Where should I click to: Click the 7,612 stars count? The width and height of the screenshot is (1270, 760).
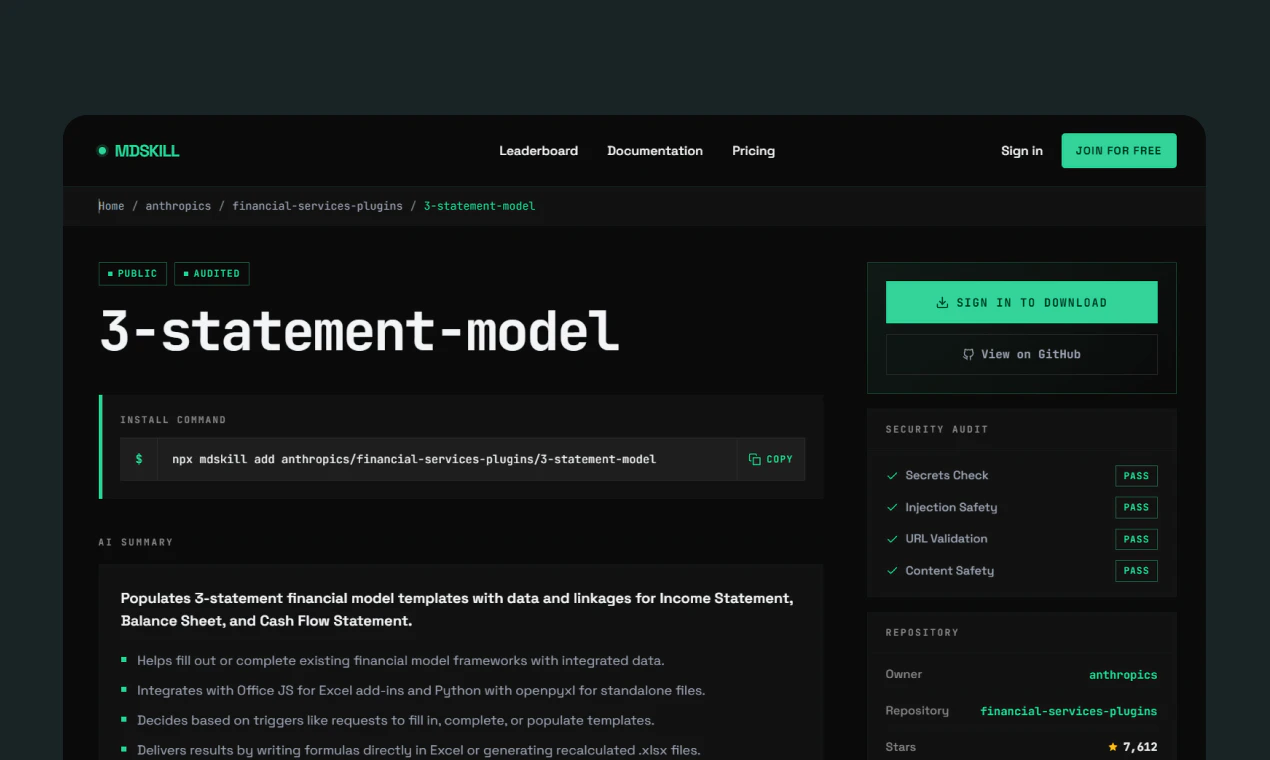(x=1140, y=747)
